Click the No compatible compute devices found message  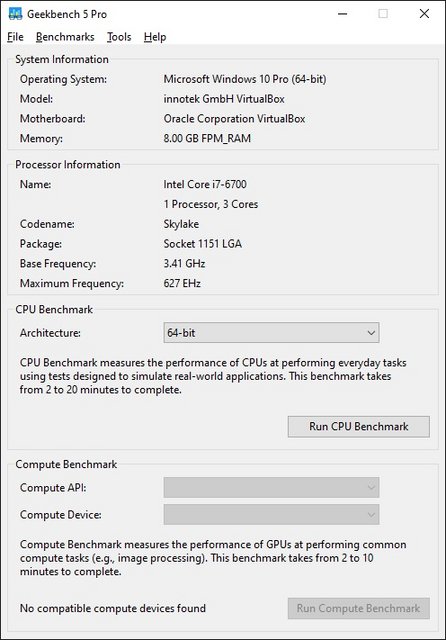tap(113, 608)
